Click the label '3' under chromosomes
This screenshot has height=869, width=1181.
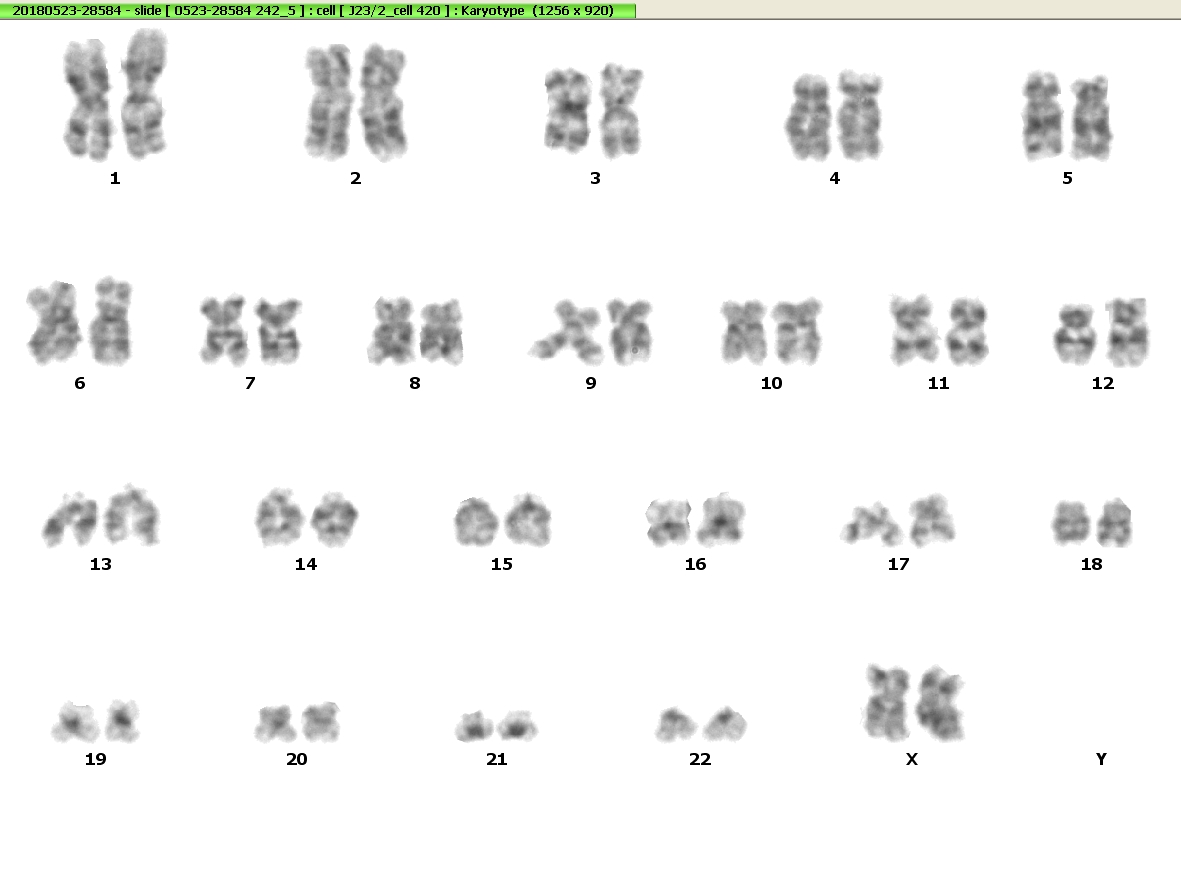595,178
